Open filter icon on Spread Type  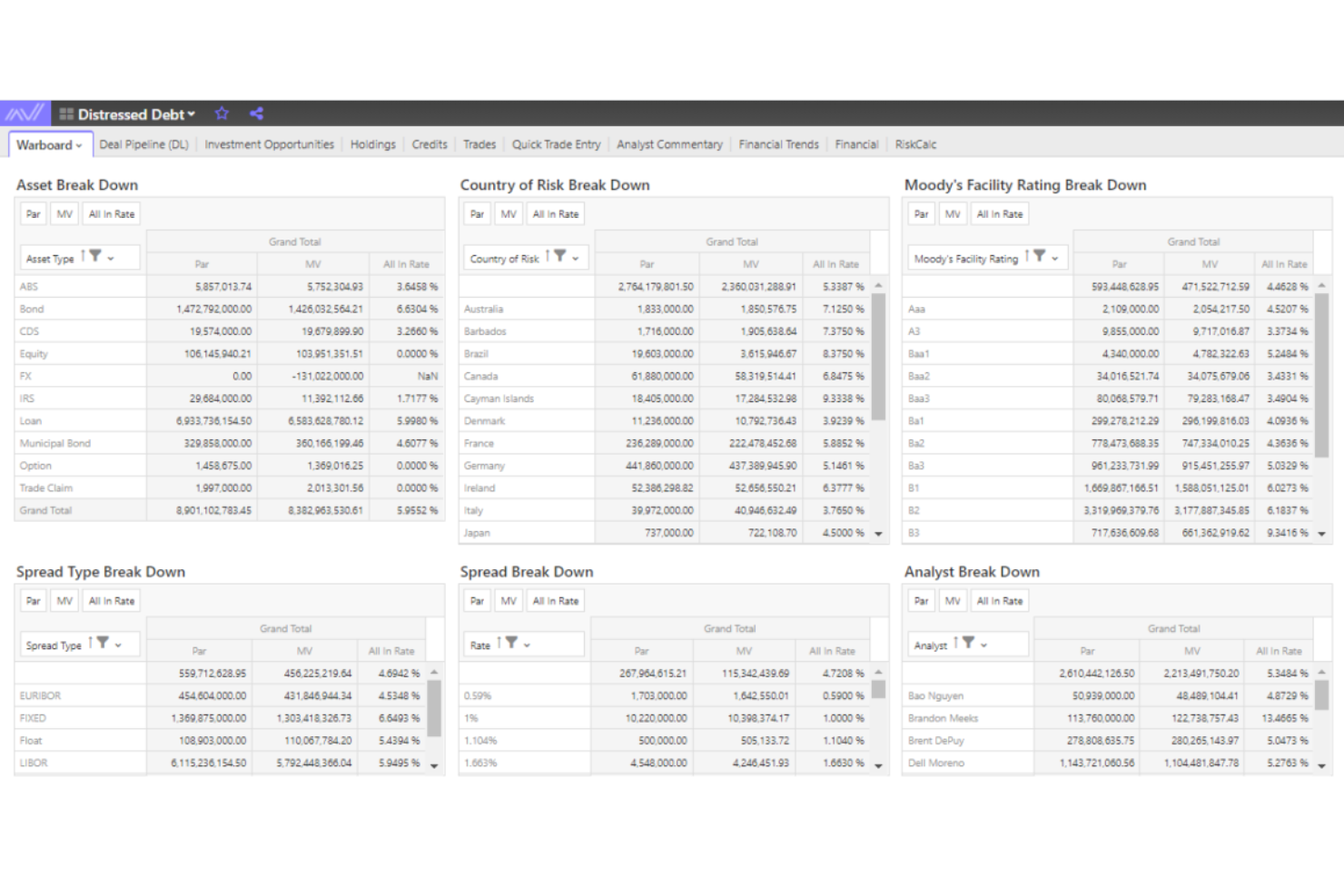[x=103, y=644]
